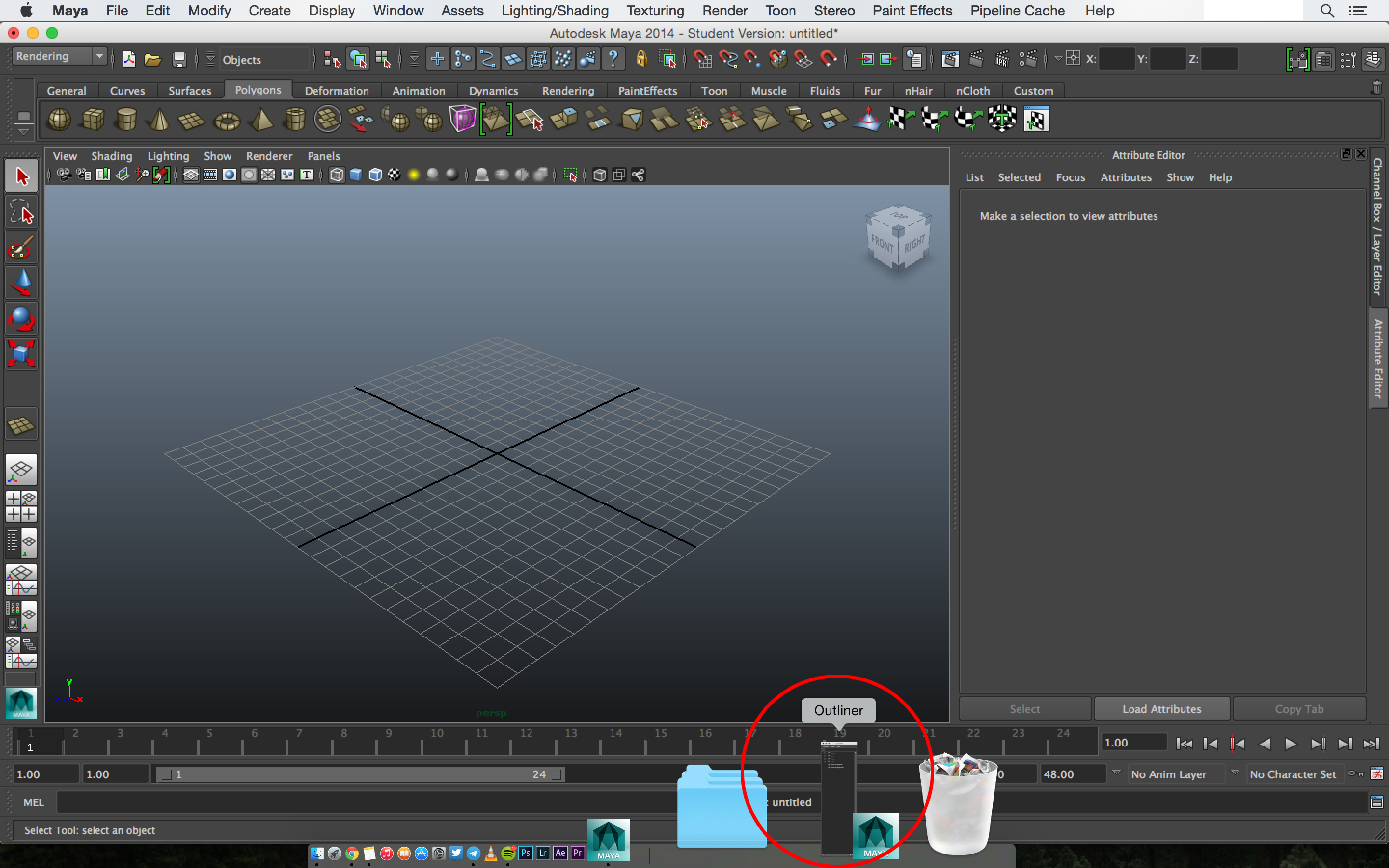Save scene with floppy disk icon
Screen dimensions: 1389x868
[x=179, y=58]
